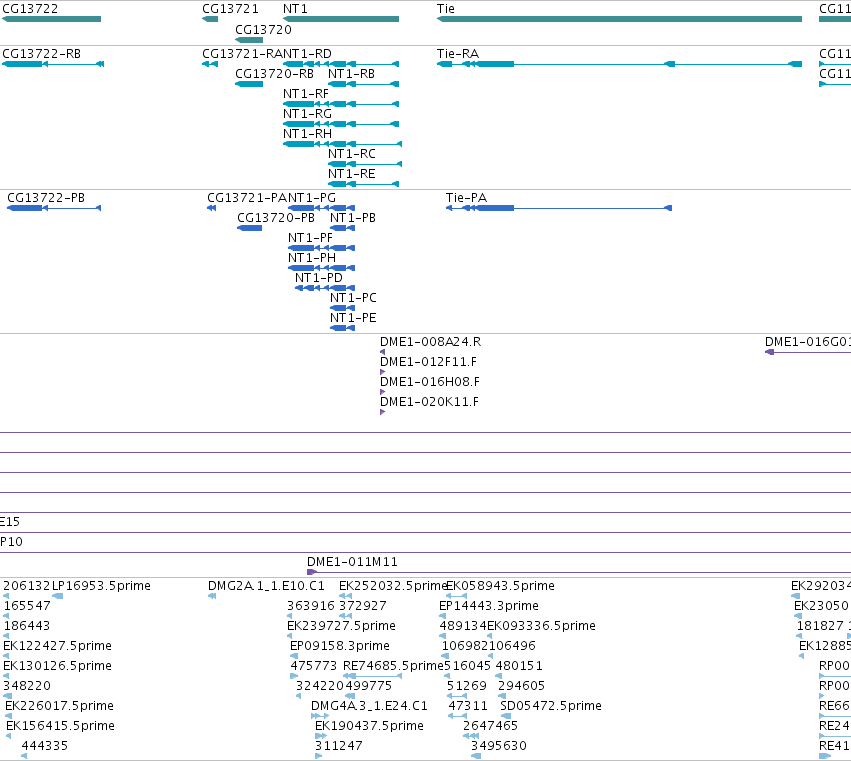Click the LP16953.5prime EST label
The height and width of the screenshot is (761, 851).
coord(101,586)
